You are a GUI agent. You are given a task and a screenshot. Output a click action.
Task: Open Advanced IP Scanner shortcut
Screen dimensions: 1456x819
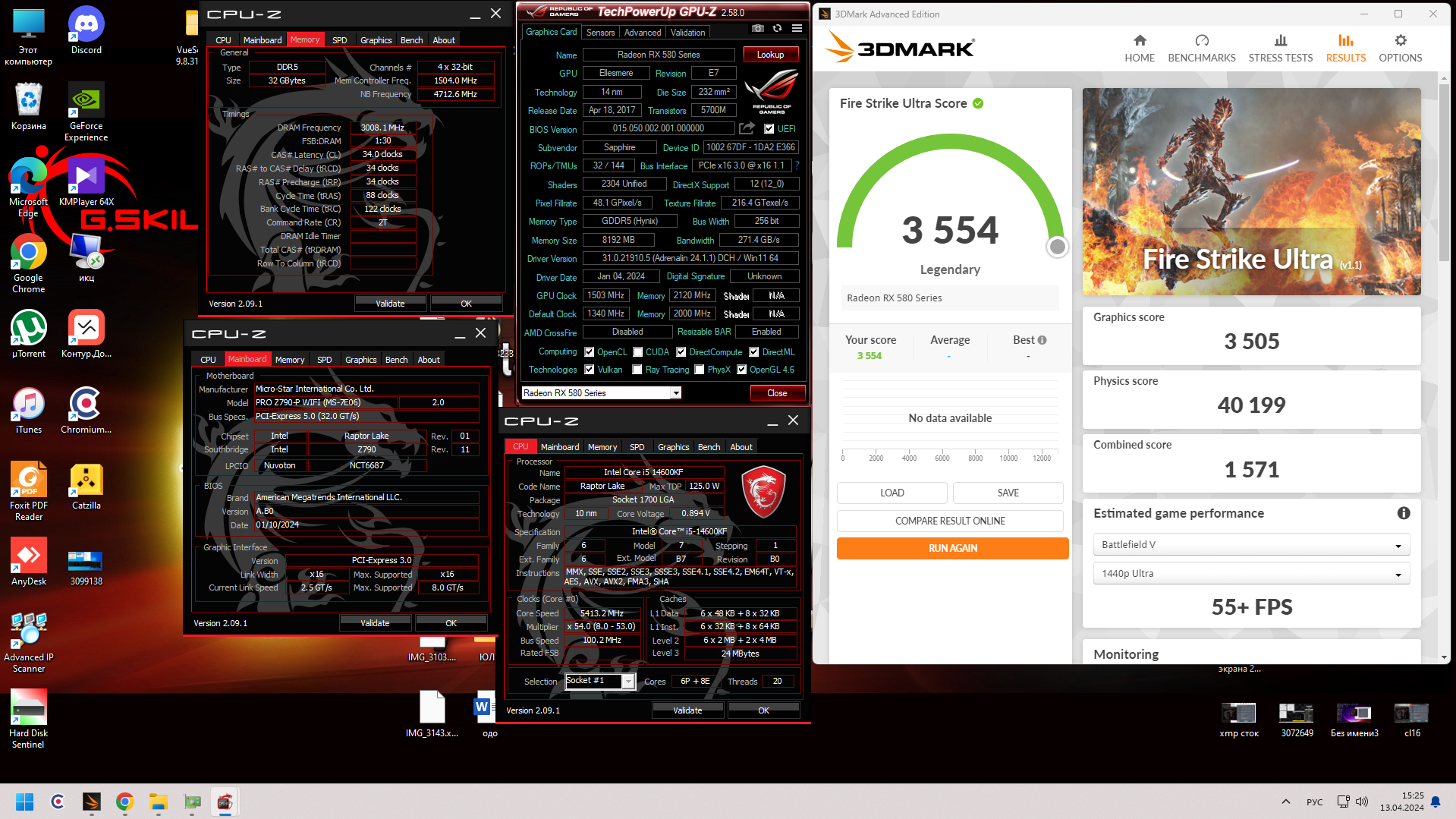pyautogui.click(x=28, y=643)
